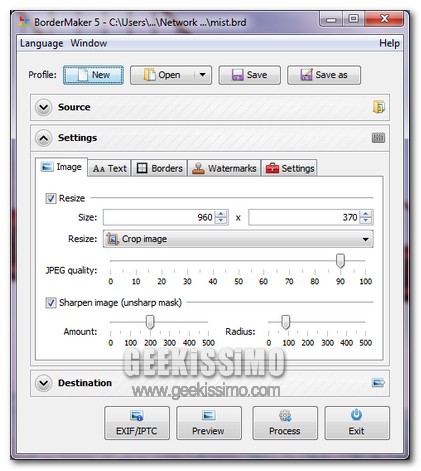Click the Save as profile button

tap(324, 75)
